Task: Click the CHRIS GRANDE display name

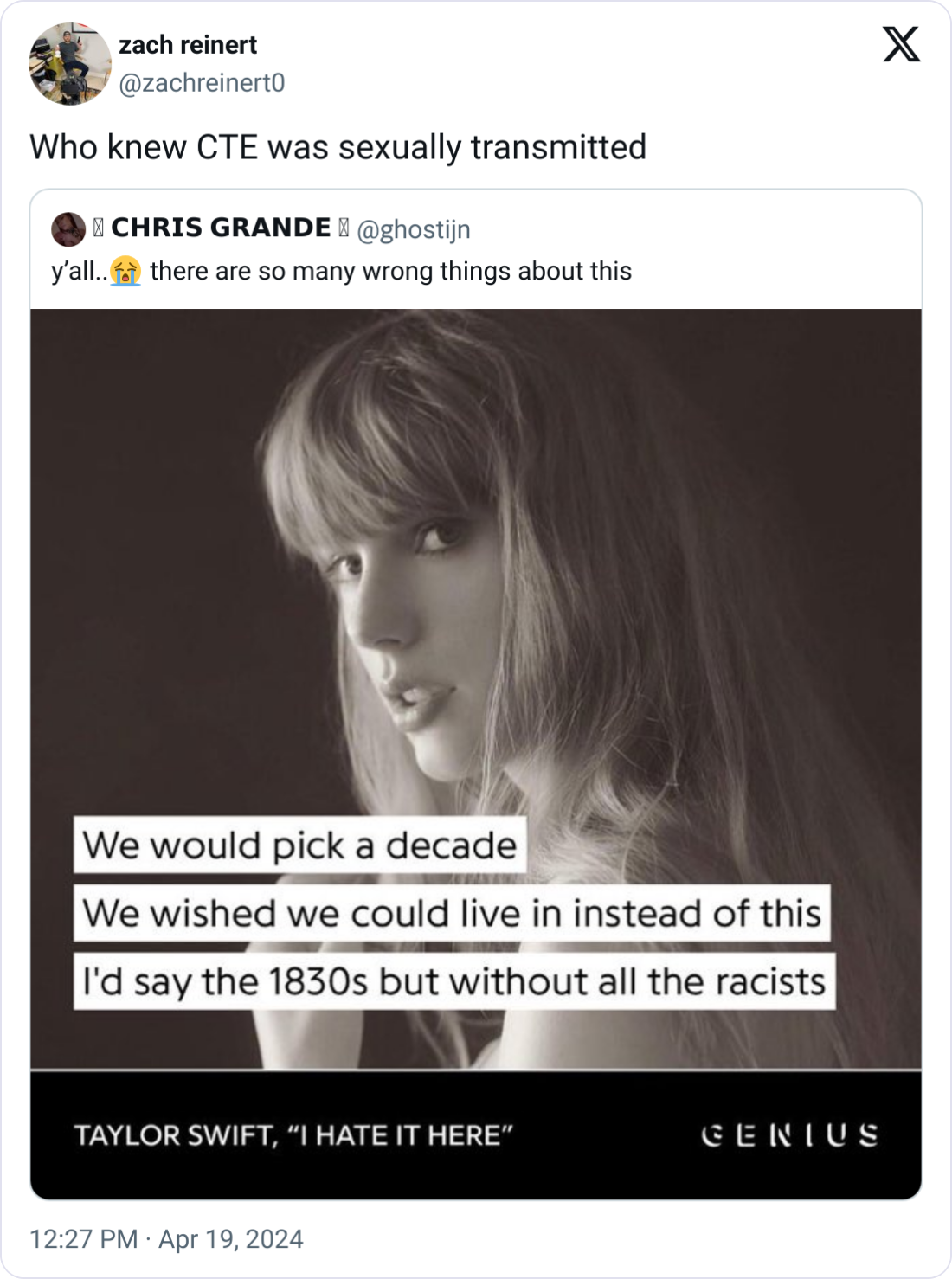Action: [221, 228]
